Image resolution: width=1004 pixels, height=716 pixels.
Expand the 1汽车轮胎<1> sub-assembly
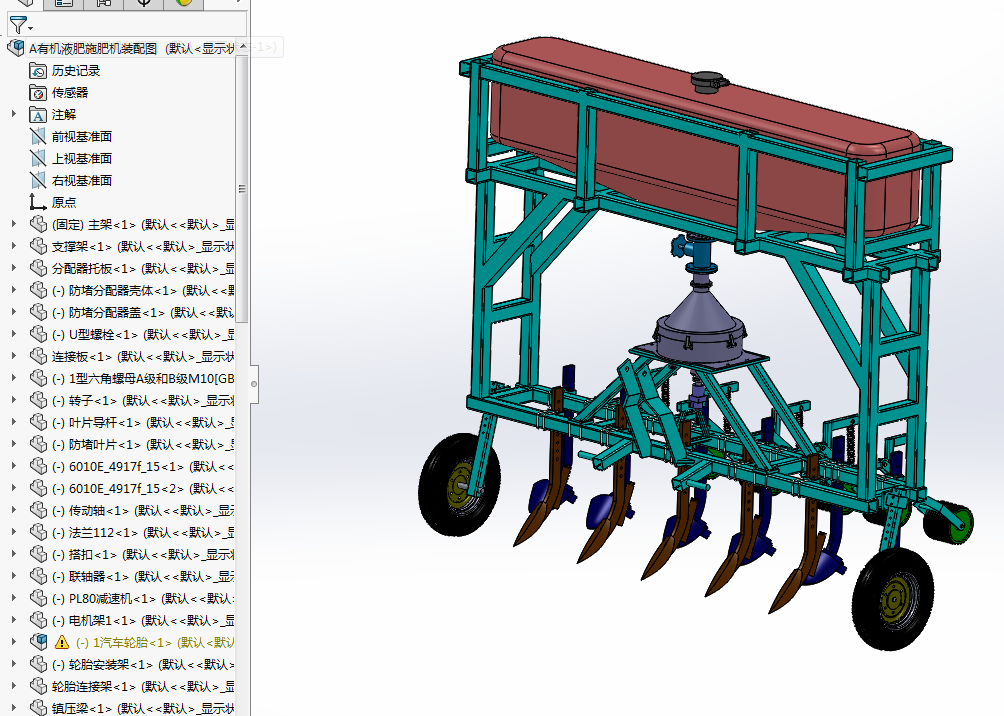coord(13,641)
